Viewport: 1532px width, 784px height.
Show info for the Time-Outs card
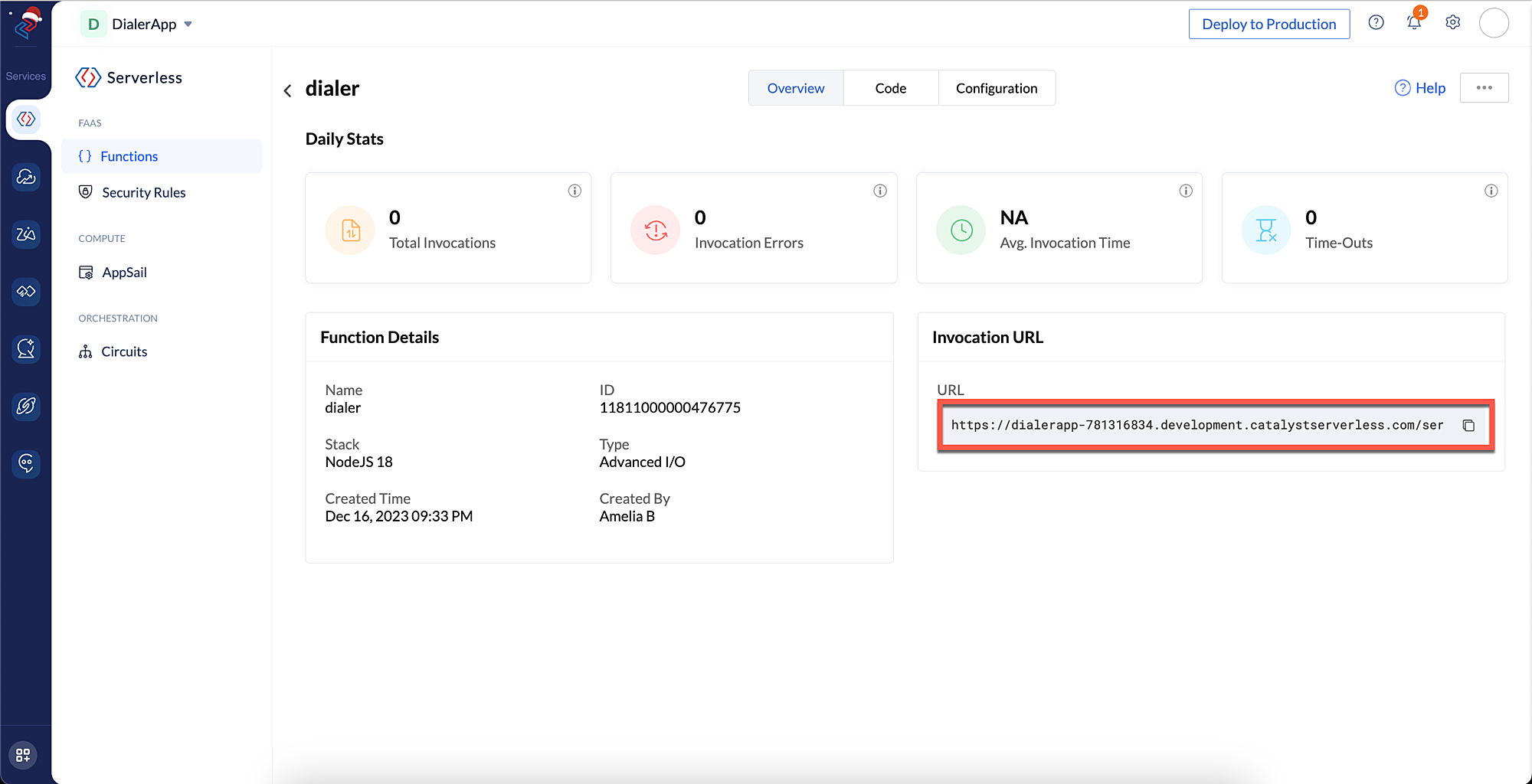1491,191
